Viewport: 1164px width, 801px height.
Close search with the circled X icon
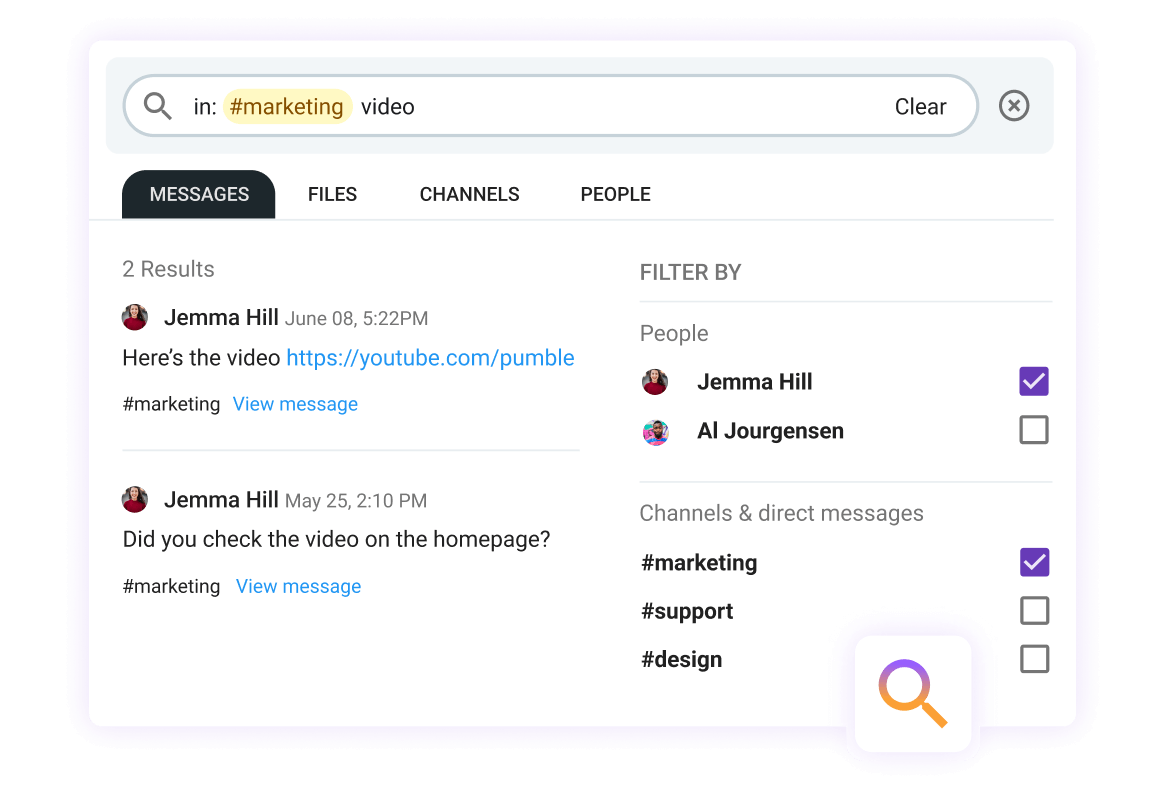pyautogui.click(x=1013, y=105)
